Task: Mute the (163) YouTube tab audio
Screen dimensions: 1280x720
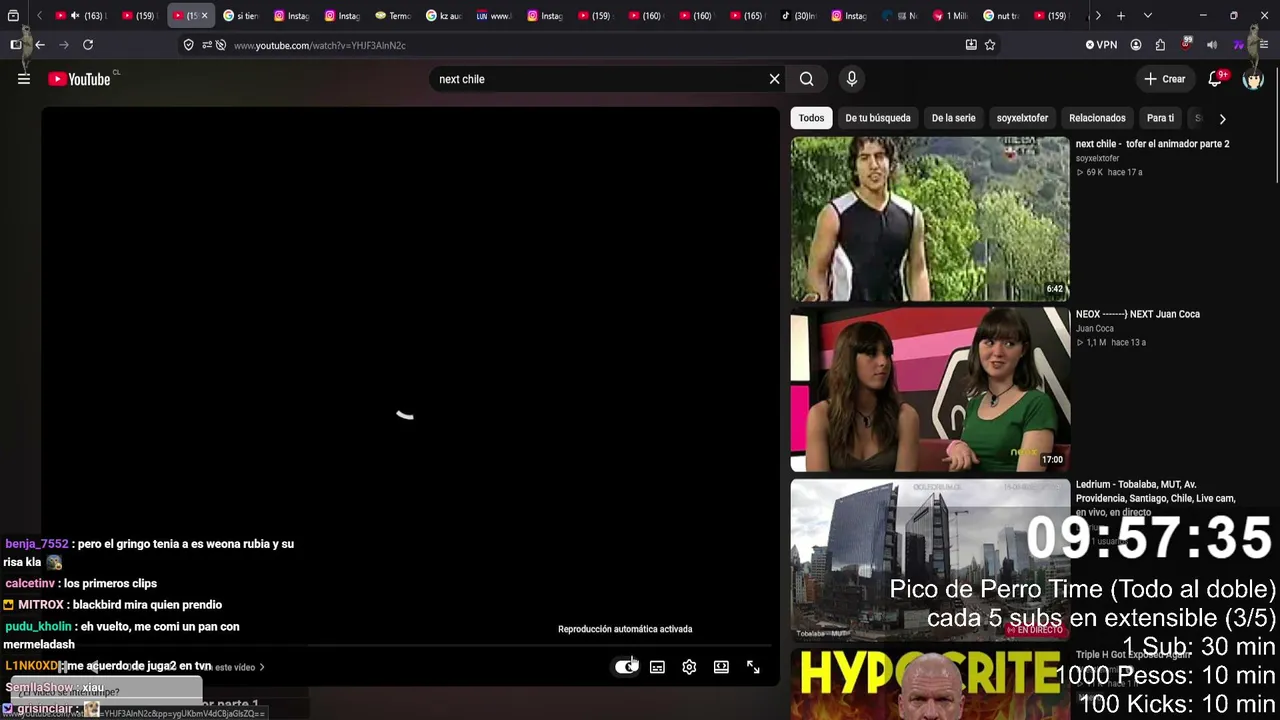Action: (x=75, y=16)
